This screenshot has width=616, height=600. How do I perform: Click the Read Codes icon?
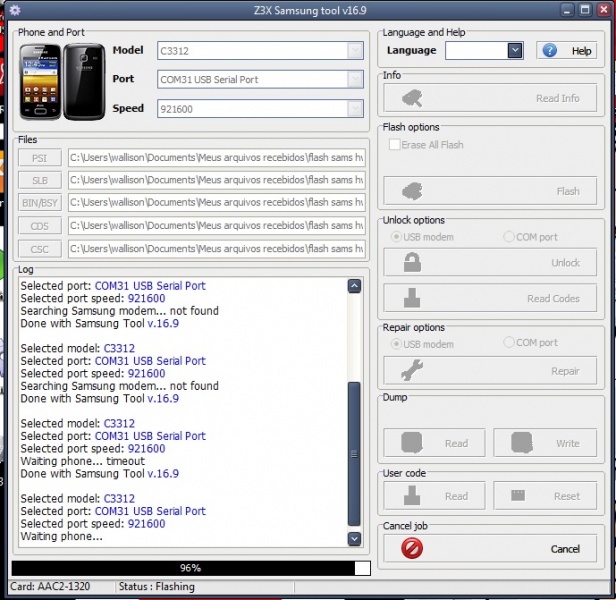coord(411,298)
